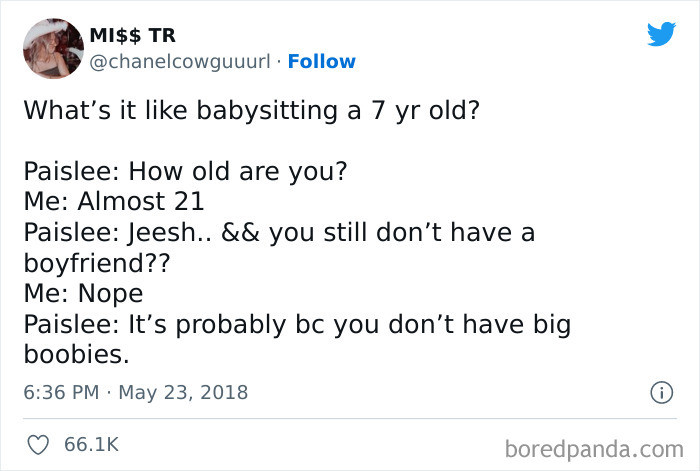The height and width of the screenshot is (471, 700).
Task: Click the May 23, 2018 date
Action: click(183, 392)
